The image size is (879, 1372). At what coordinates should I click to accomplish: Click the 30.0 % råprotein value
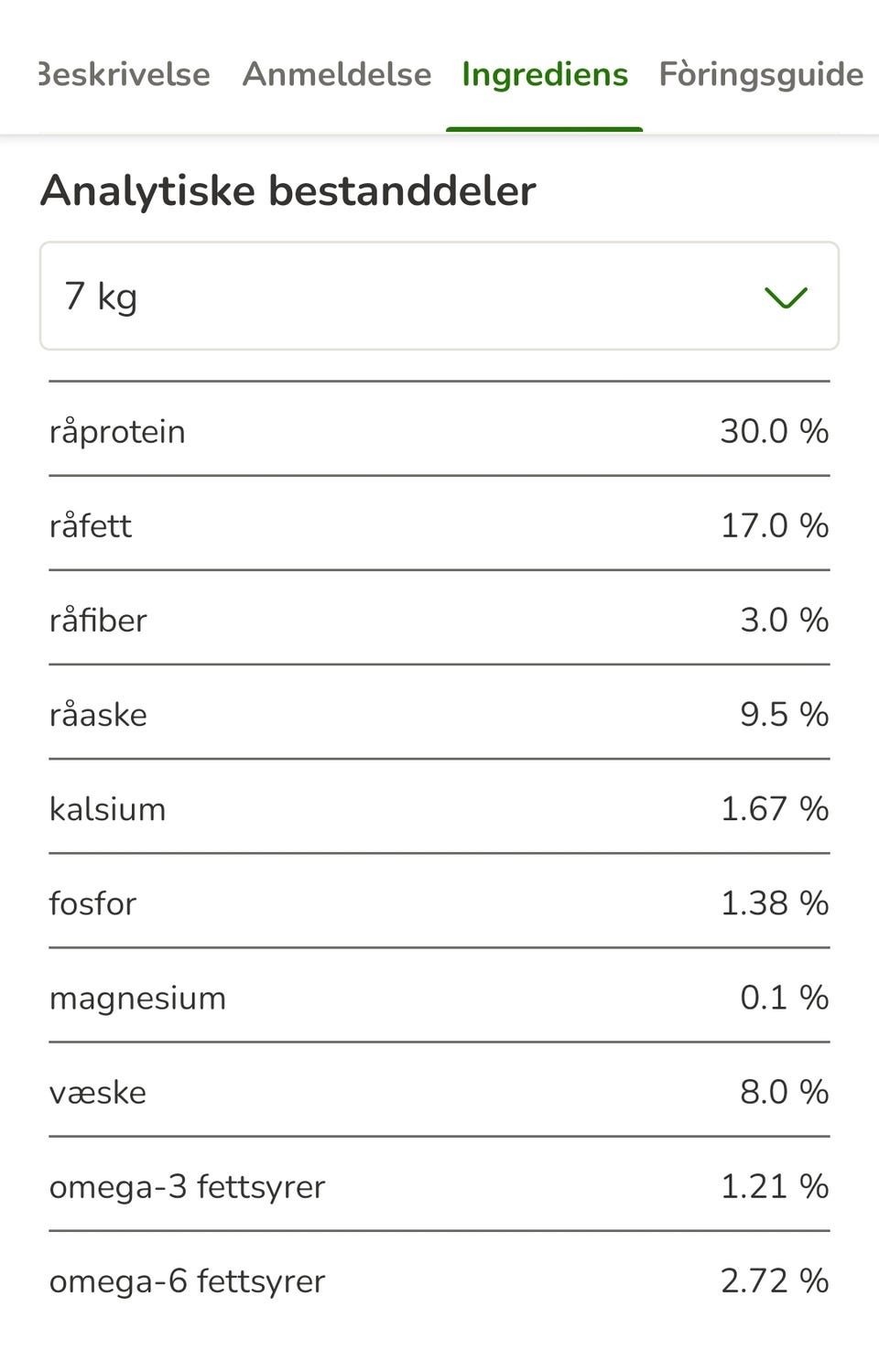(775, 430)
